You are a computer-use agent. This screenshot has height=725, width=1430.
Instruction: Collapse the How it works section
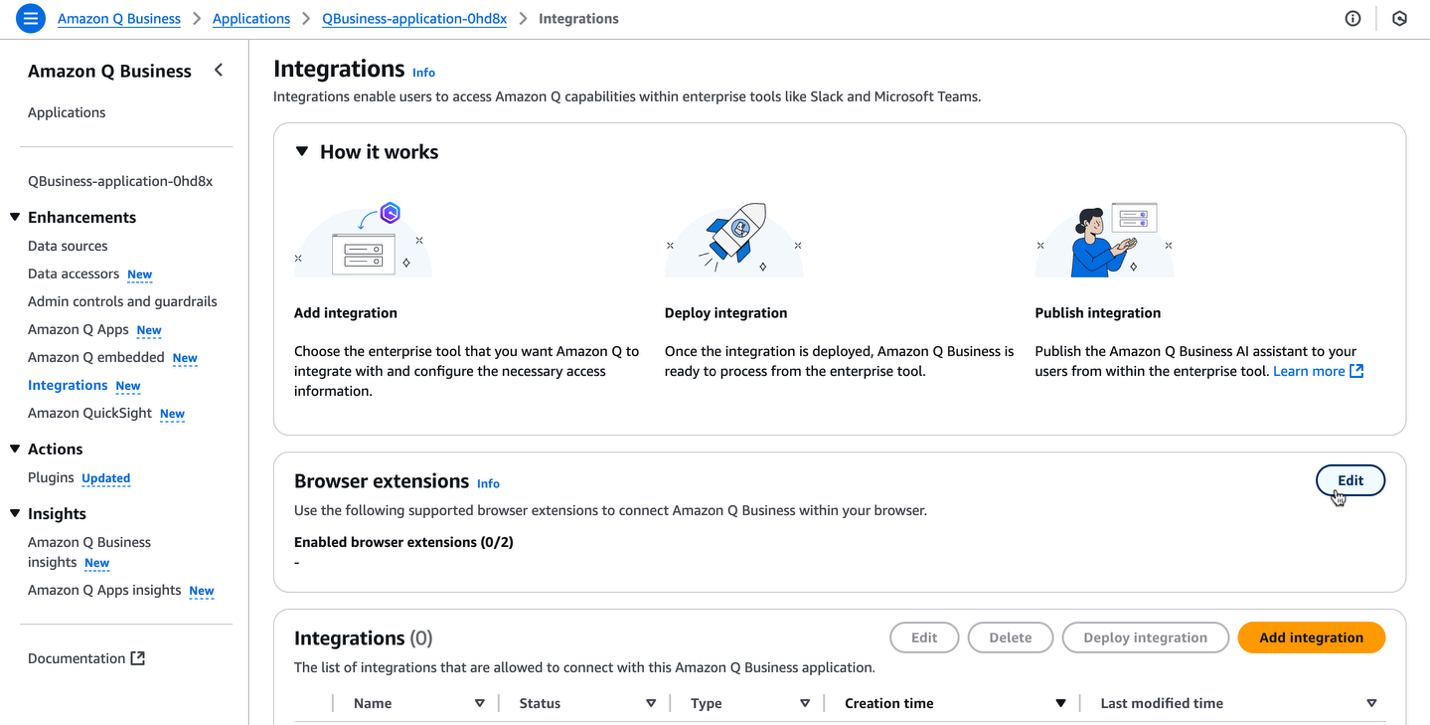pyautogui.click(x=302, y=152)
